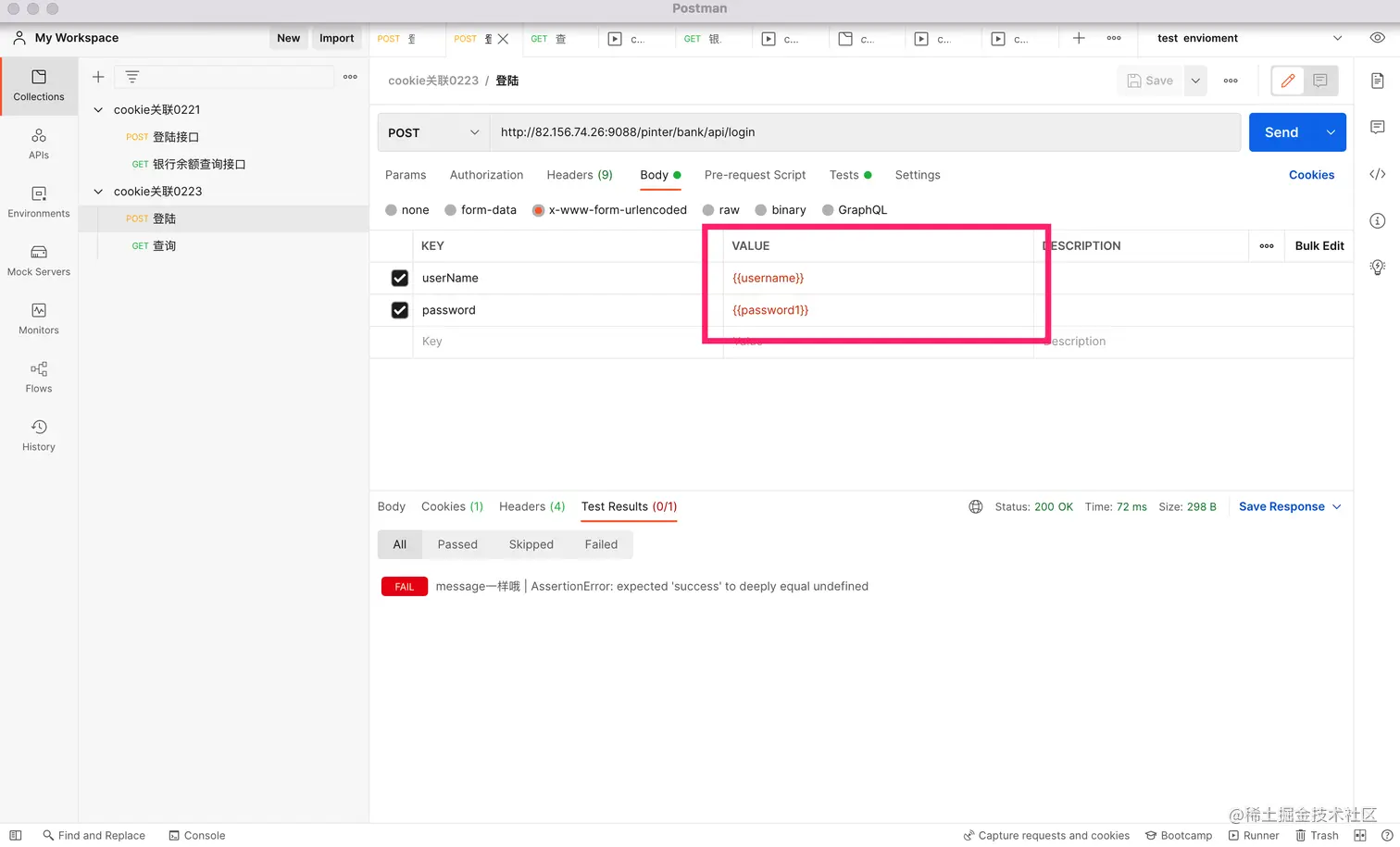Open the comments pane in right sidebar
This screenshot has width=1400, height=847.
tap(1378, 127)
